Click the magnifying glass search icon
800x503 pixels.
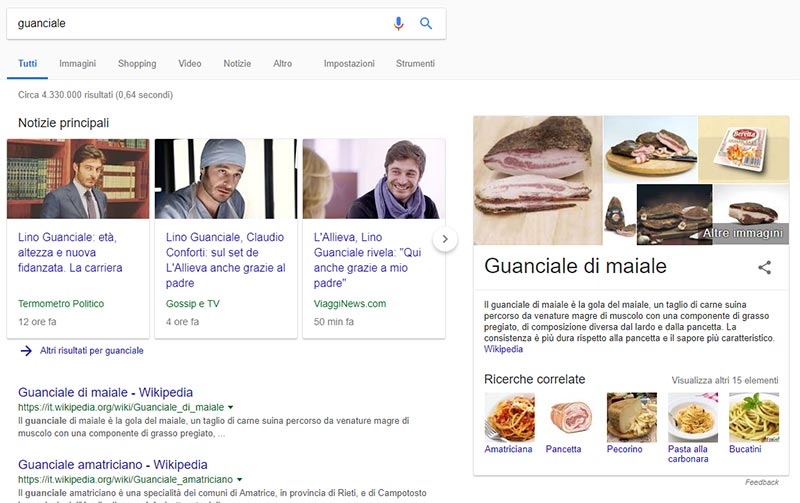[x=426, y=23]
